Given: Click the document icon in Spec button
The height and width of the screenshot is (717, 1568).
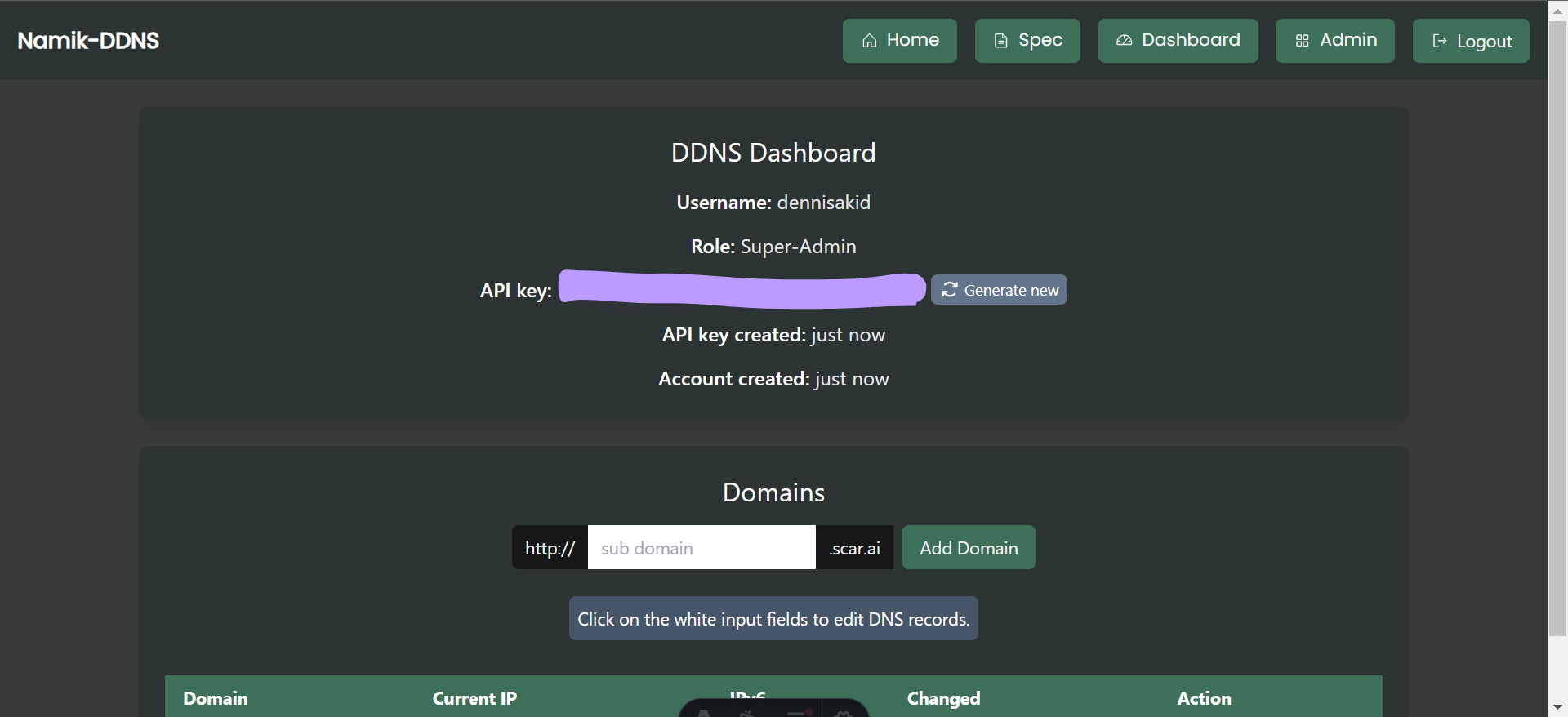Looking at the screenshot, I should point(1000,41).
